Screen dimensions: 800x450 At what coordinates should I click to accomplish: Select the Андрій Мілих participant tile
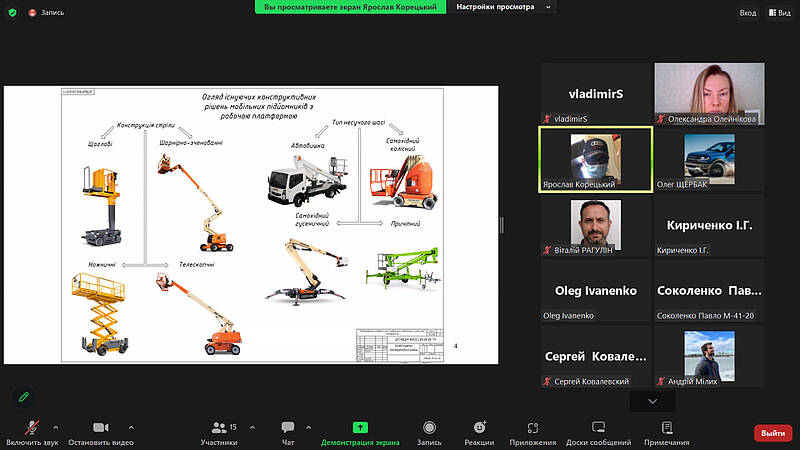(709, 357)
